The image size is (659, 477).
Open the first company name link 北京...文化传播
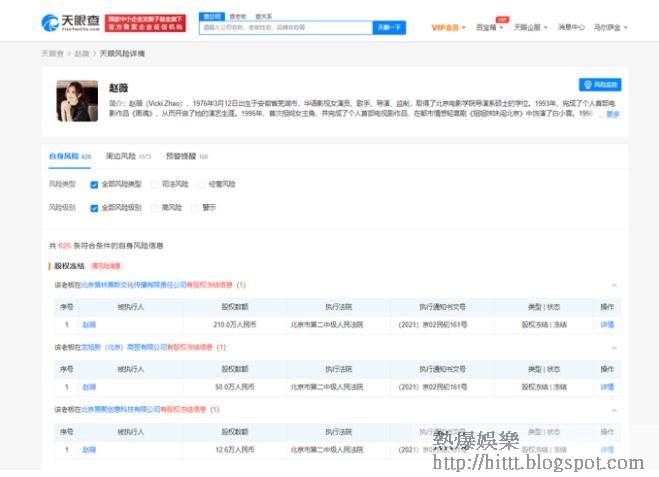click(134, 285)
